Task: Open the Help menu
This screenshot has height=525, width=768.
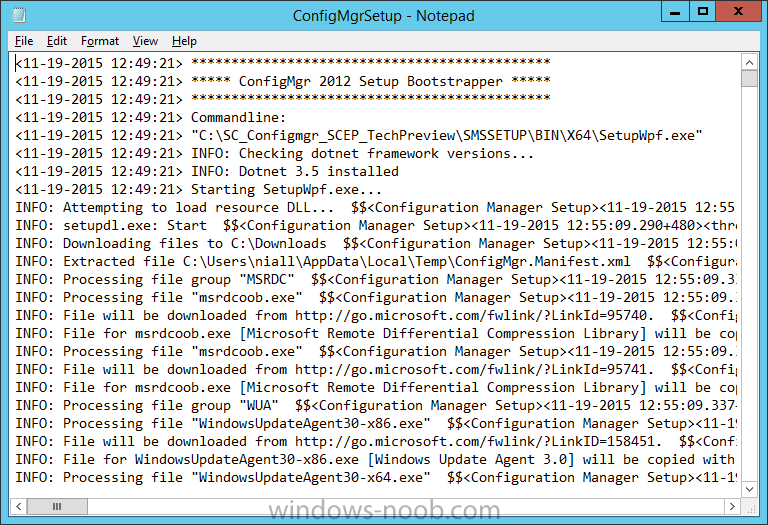Action: coord(184,41)
